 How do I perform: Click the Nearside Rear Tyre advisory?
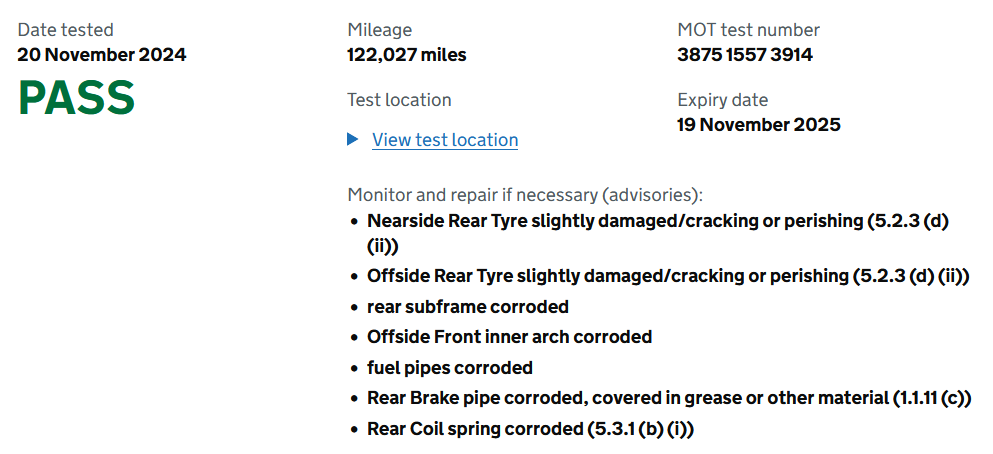pos(657,221)
